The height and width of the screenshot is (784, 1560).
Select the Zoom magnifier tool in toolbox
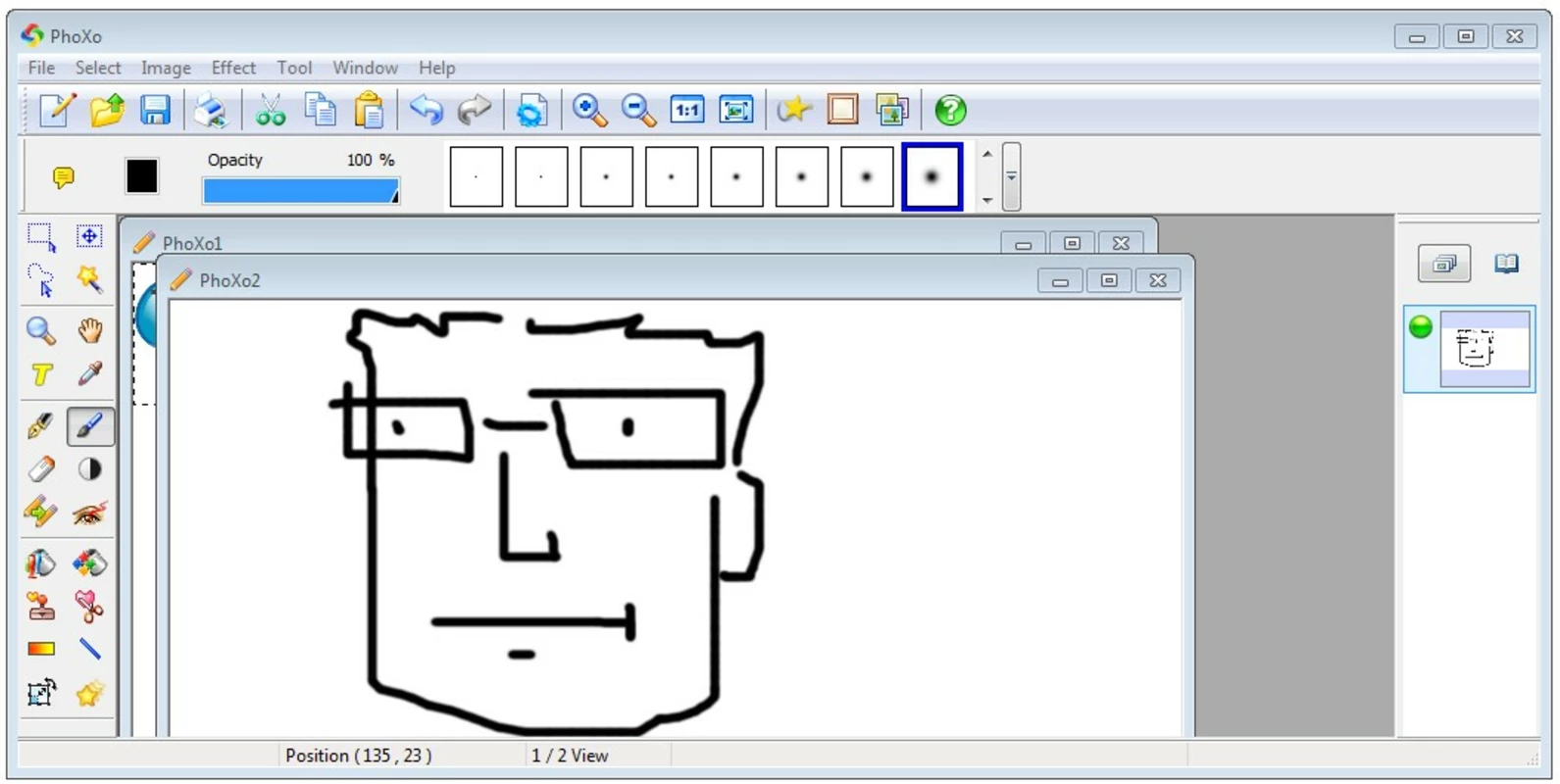tap(41, 330)
